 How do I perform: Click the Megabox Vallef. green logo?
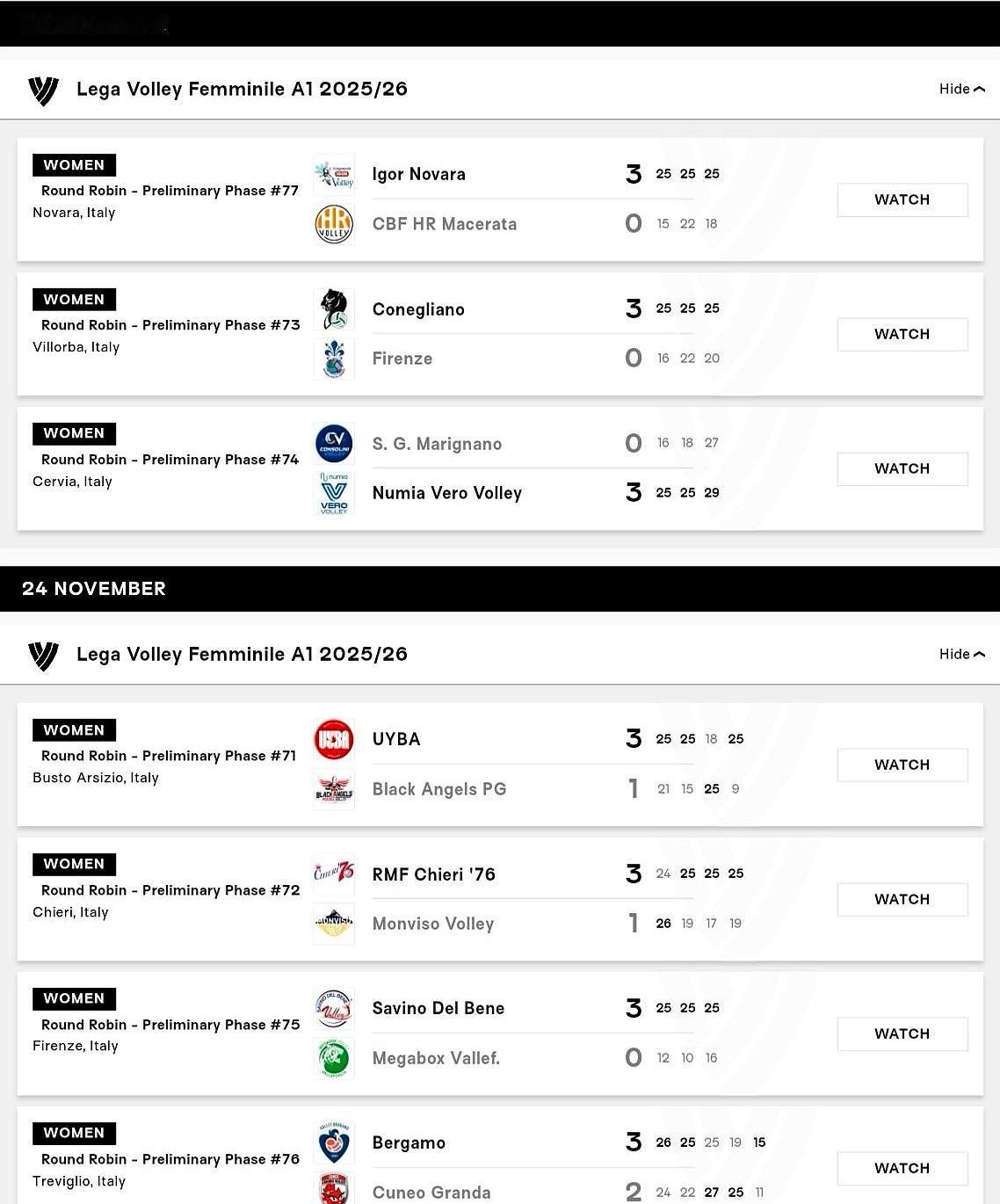[334, 1058]
